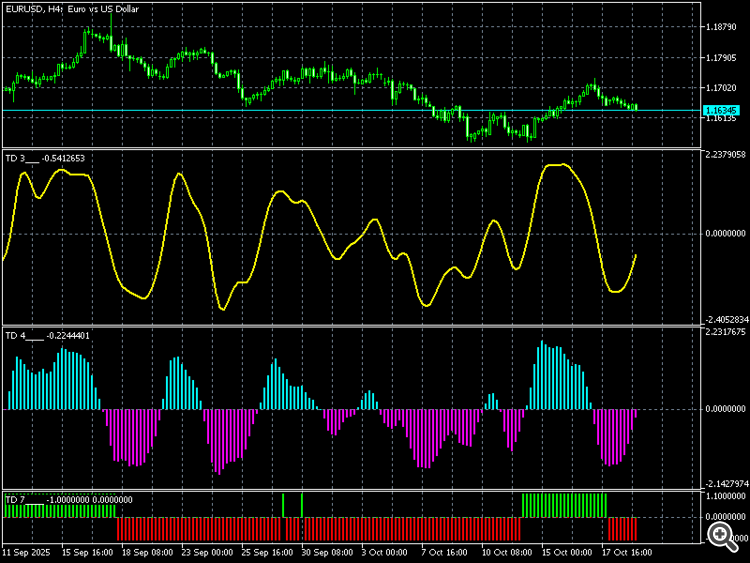750x563 pixels.
Task: Click the 1.17905 price scale label
Action: click(x=721, y=58)
